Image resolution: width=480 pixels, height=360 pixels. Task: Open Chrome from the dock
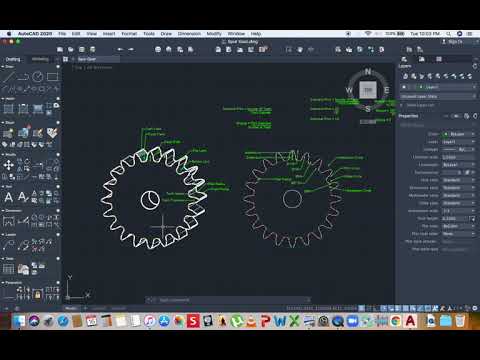coord(396,321)
